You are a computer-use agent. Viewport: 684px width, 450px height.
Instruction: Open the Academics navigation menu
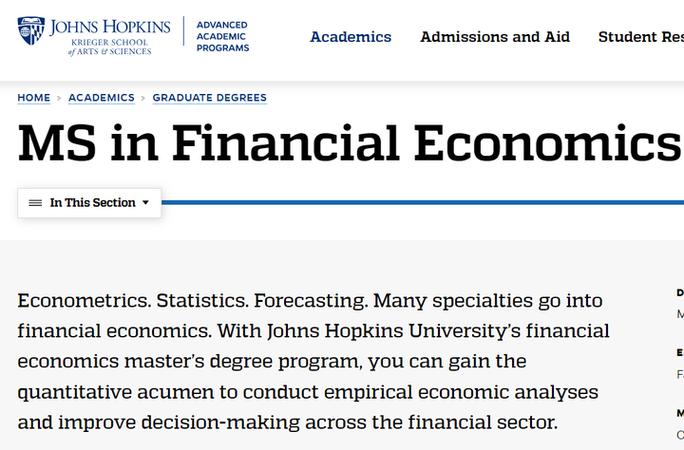(351, 37)
